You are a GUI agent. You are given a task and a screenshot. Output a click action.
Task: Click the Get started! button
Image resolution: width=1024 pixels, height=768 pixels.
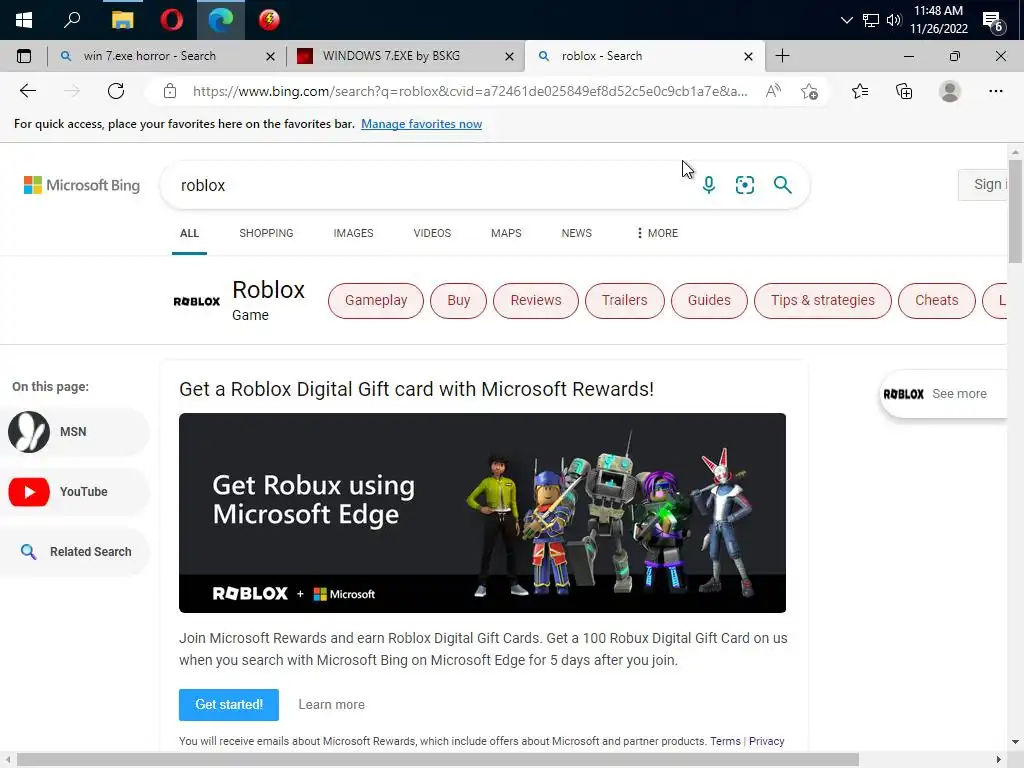pyautogui.click(x=229, y=705)
